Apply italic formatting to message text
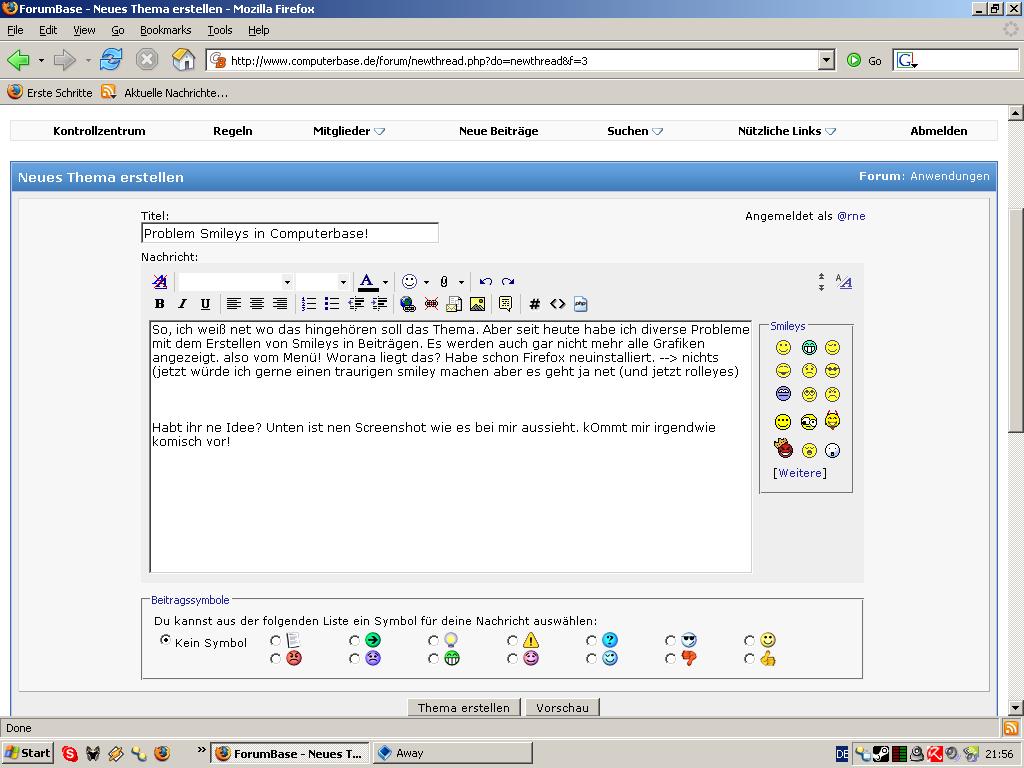The height and width of the screenshot is (768, 1024). (182, 304)
